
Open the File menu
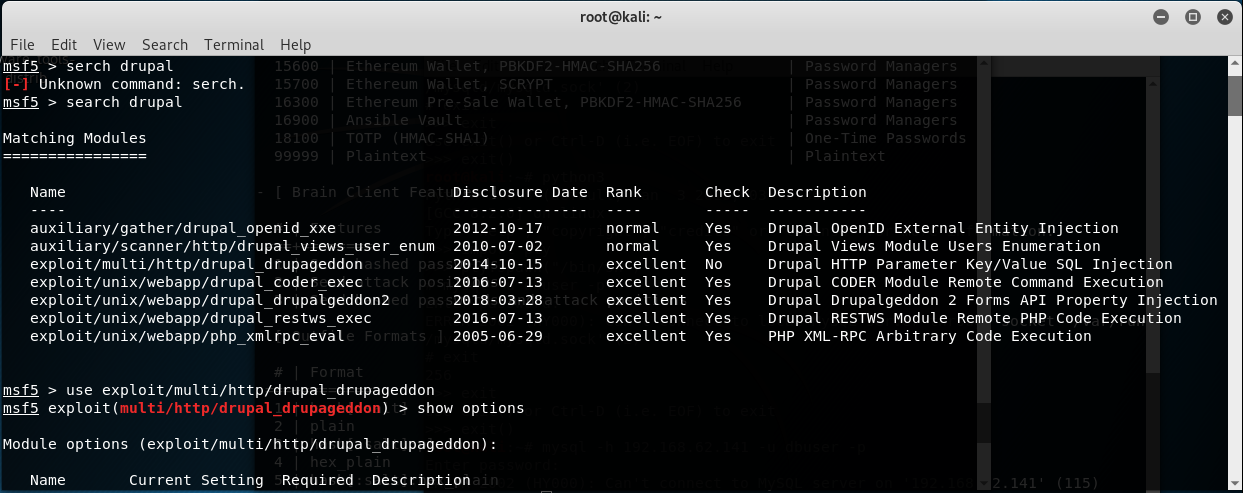pyautogui.click(x=22, y=45)
